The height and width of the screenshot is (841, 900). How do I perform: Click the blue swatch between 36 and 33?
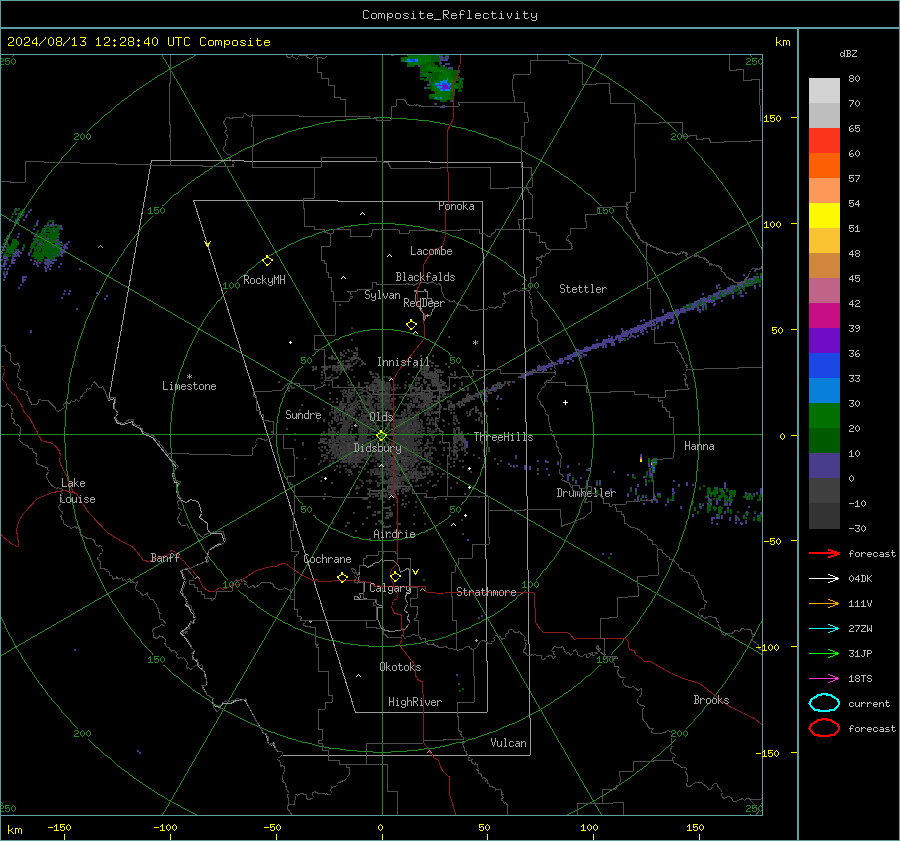824,366
